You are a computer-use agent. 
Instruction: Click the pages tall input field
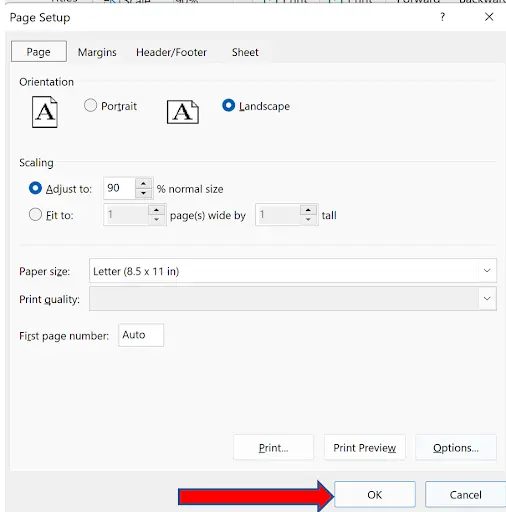point(278,215)
